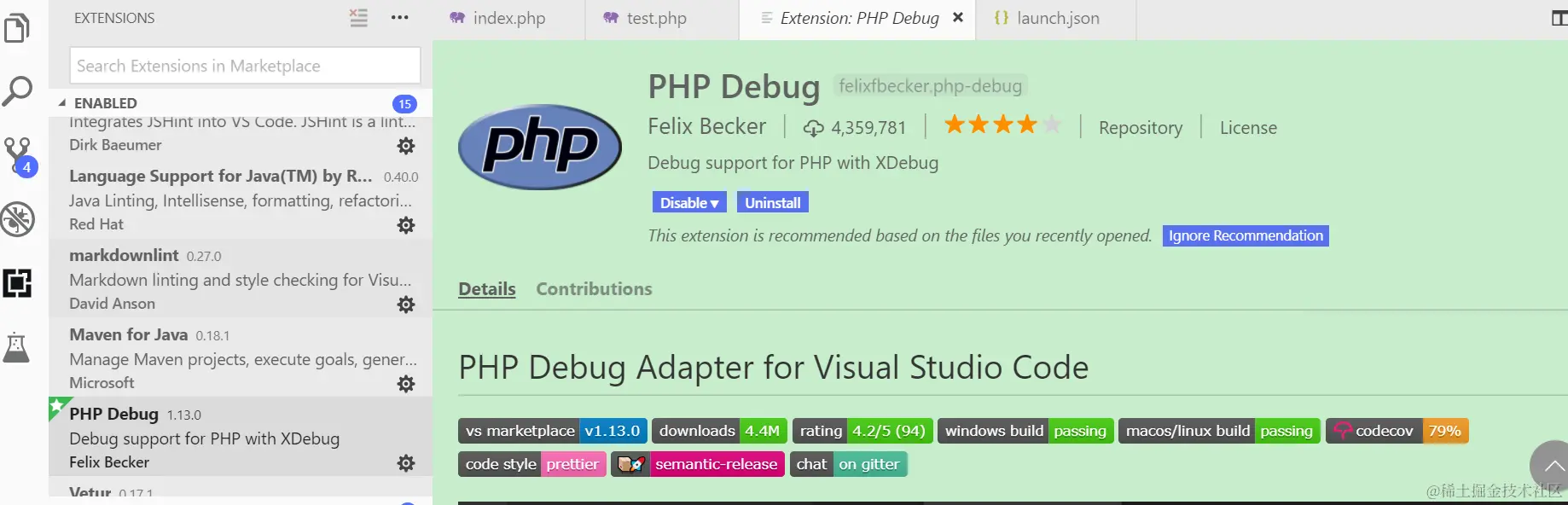Open the Extensions panel more actions menu

tap(399, 18)
